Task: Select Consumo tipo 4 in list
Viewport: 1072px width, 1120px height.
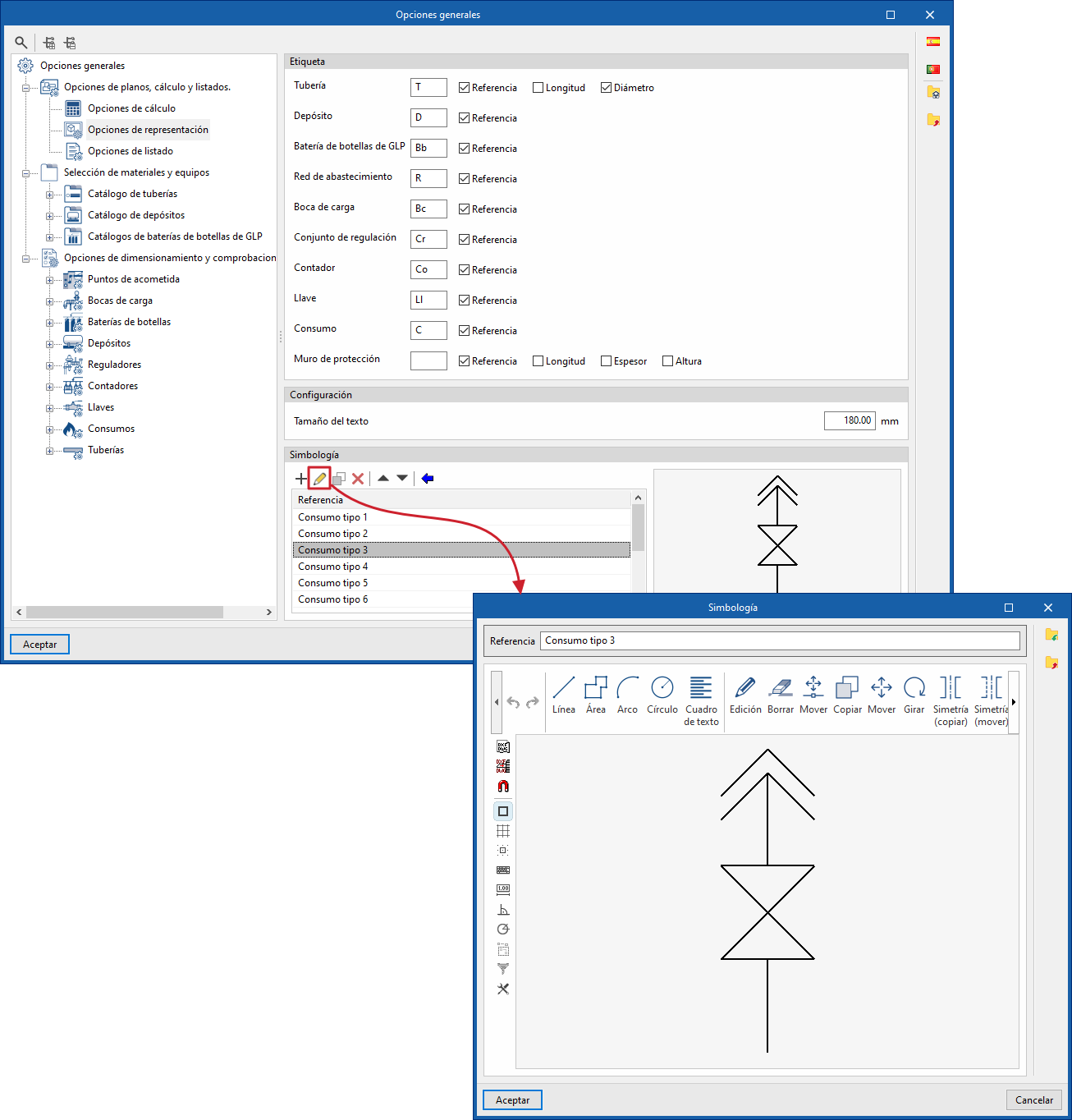Action: pos(461,567)
